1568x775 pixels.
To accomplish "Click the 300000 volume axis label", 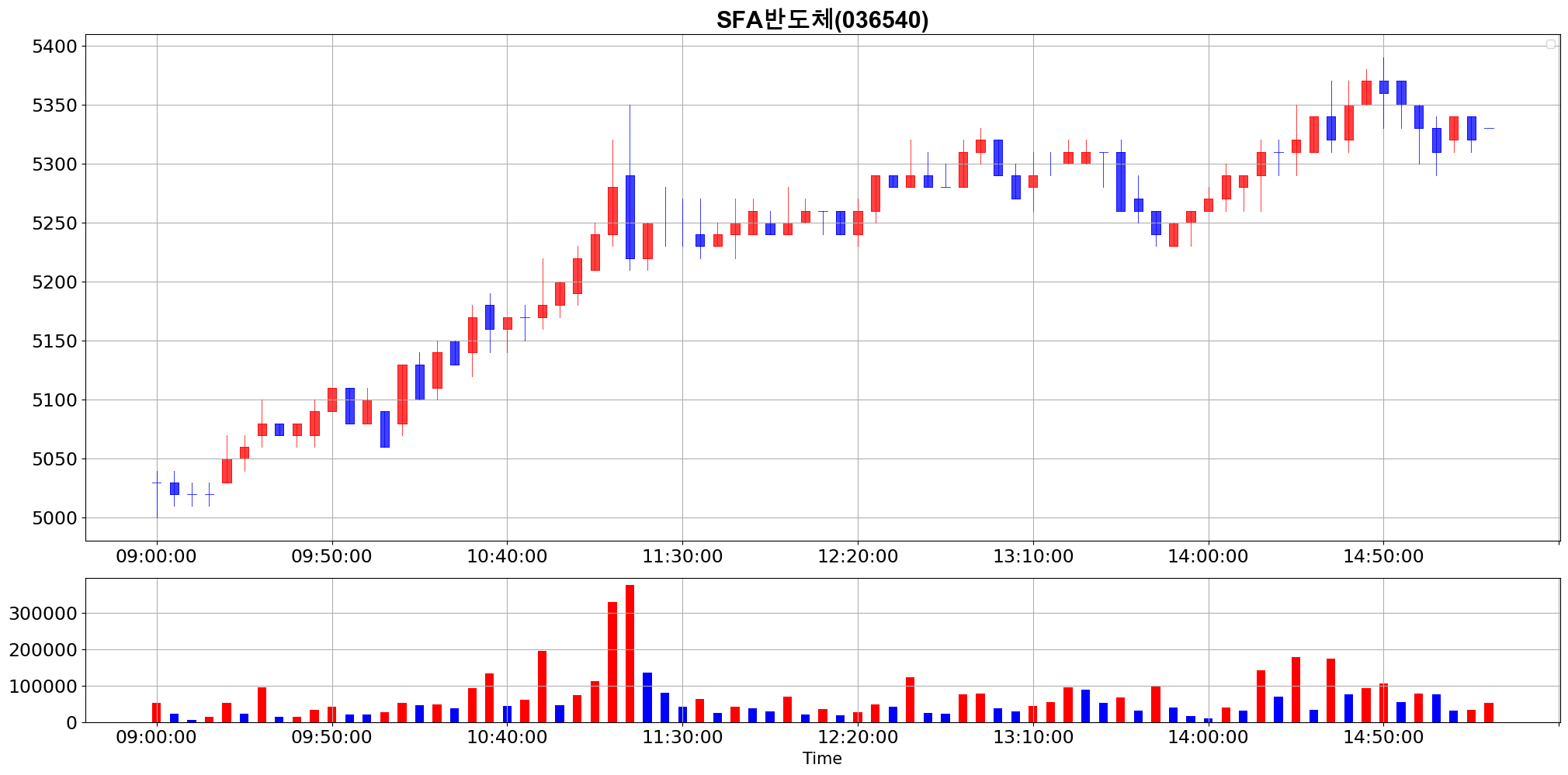I will (x=43, y=614).
